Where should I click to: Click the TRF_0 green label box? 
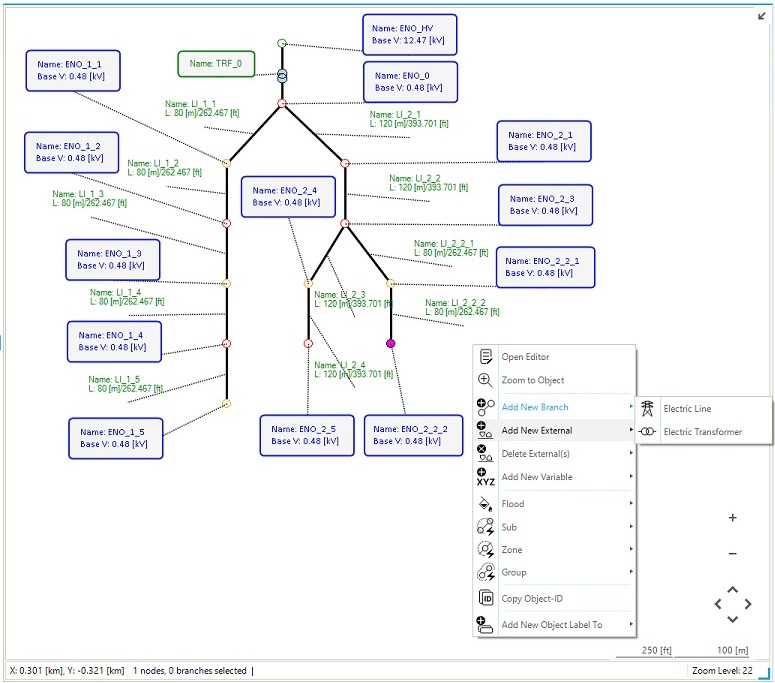point(216,64)
